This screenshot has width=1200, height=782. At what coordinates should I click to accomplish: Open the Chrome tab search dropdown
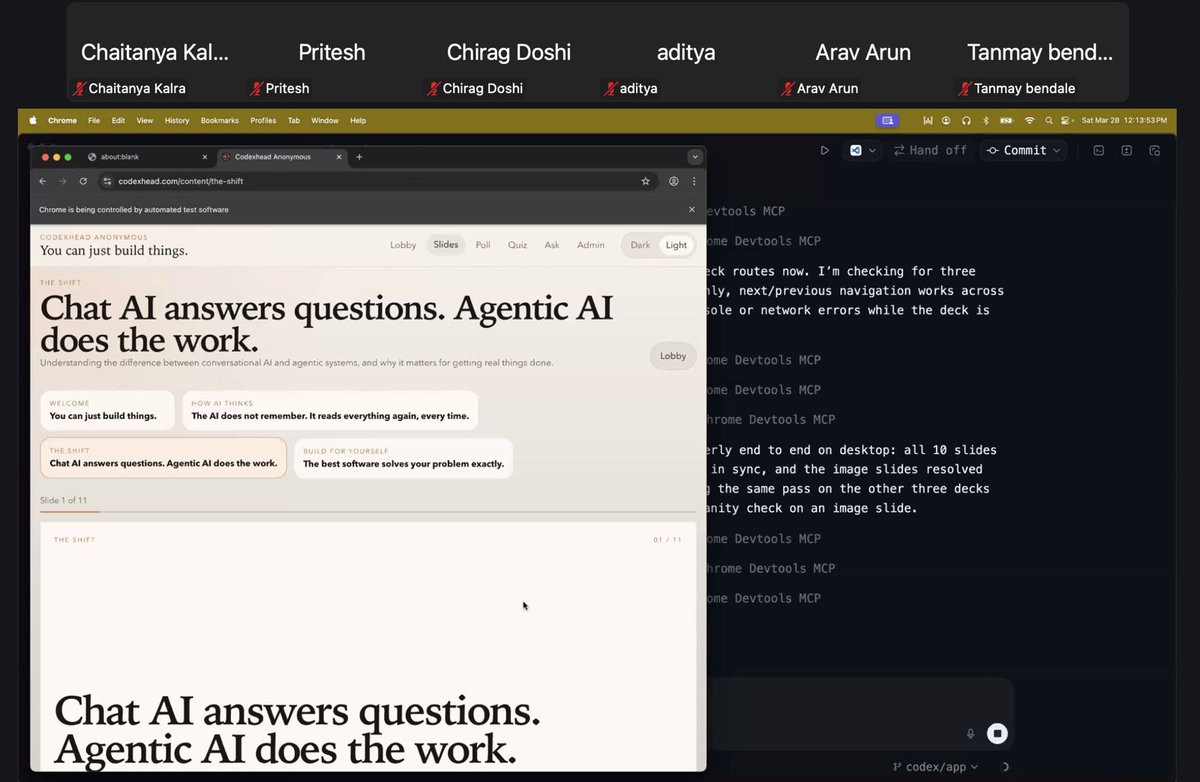pos(694,157)
